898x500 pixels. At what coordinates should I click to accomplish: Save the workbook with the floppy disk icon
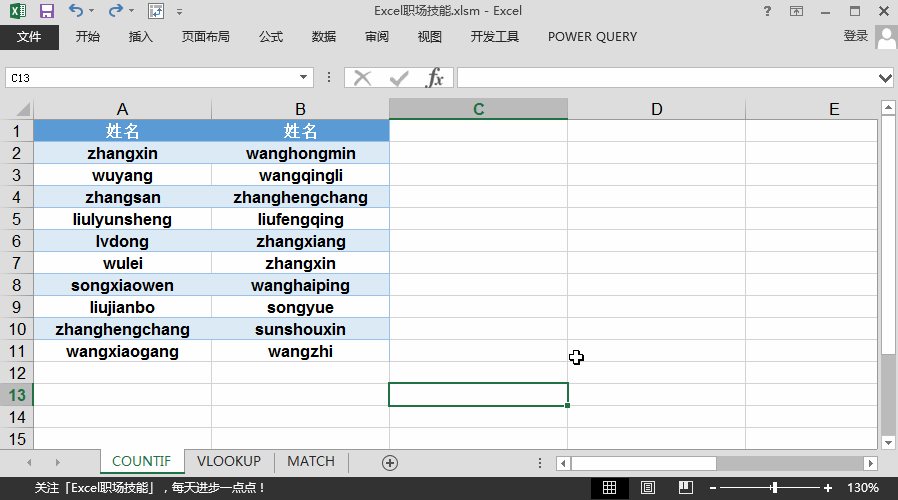point(46,11)
